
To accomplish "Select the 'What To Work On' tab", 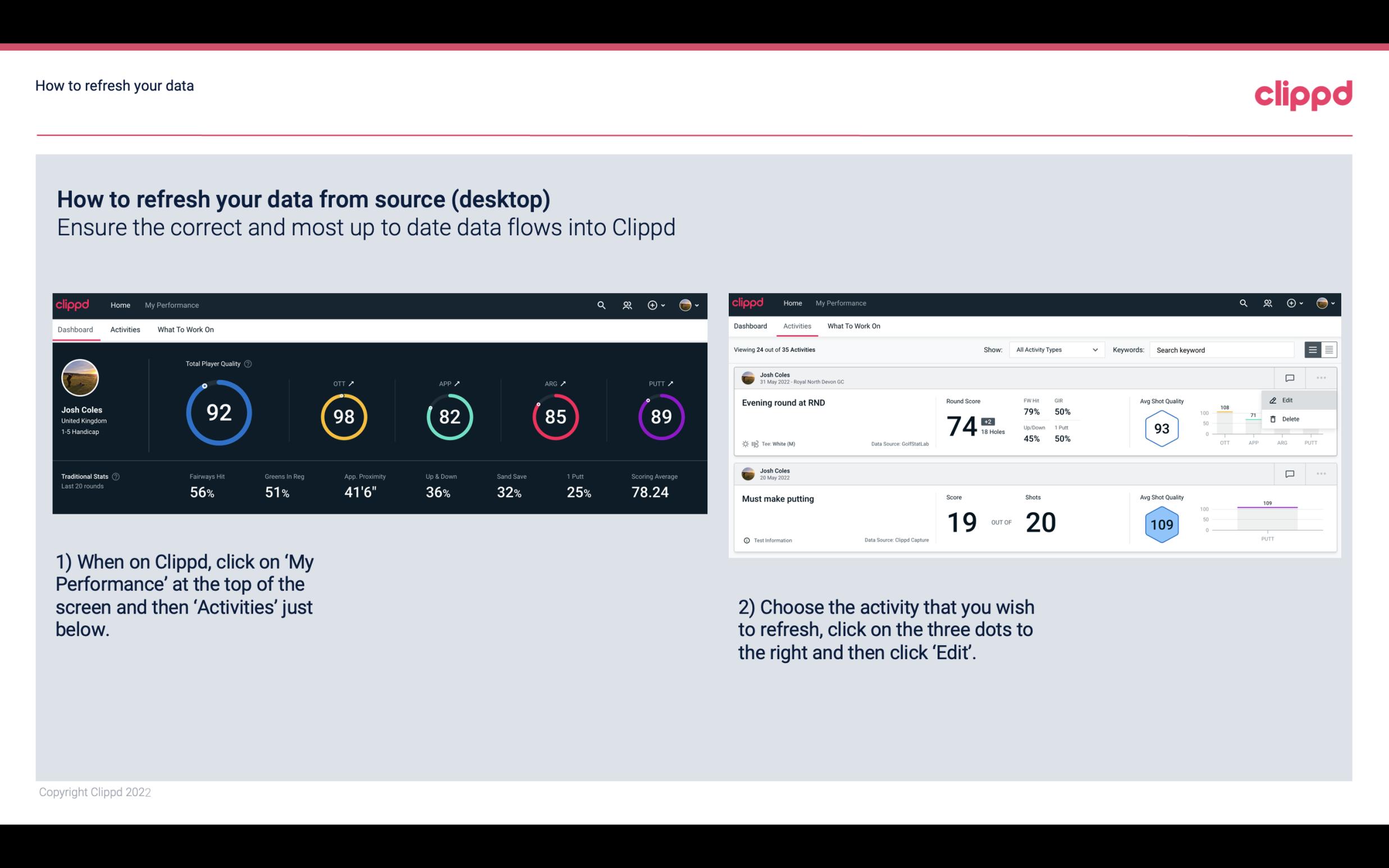I will [x=185, y=329].
